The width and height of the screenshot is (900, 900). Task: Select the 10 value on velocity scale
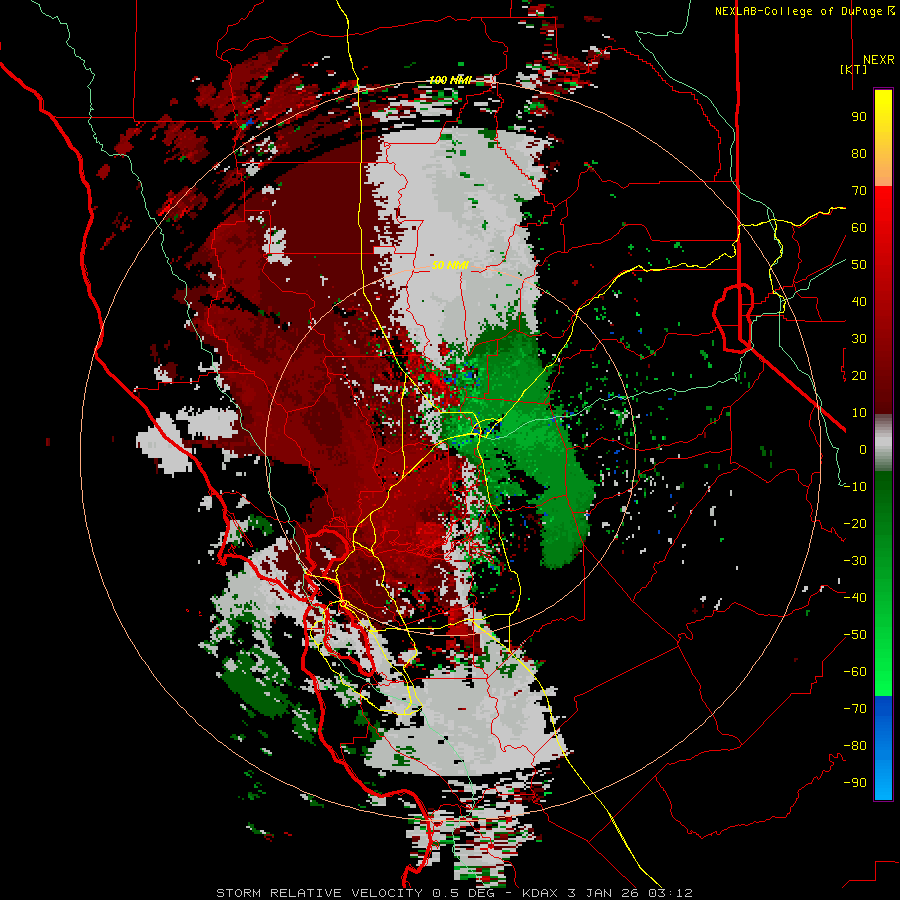[x=859, y=413]
